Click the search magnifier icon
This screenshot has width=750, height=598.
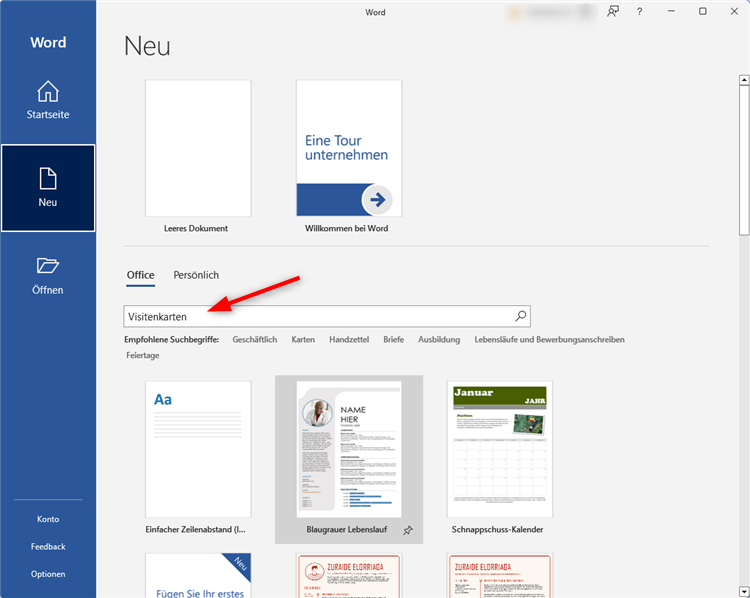click(520, 316)
